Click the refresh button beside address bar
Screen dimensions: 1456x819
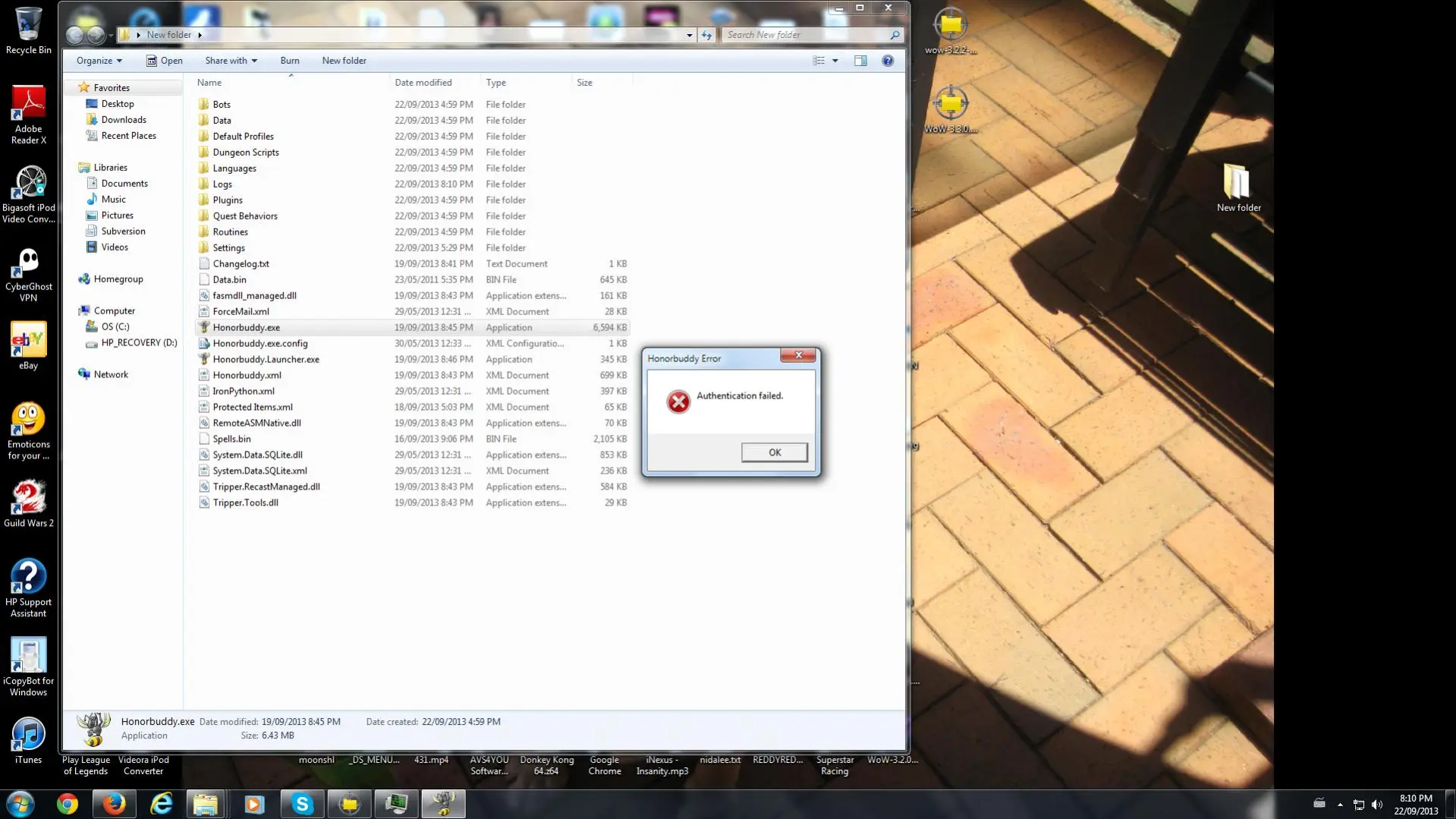[x=707, y=35]
